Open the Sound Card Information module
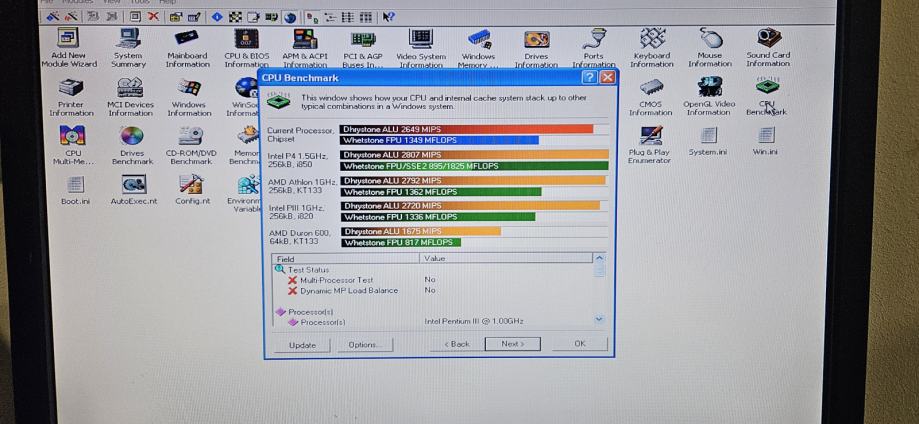 [x=768, y=48]
